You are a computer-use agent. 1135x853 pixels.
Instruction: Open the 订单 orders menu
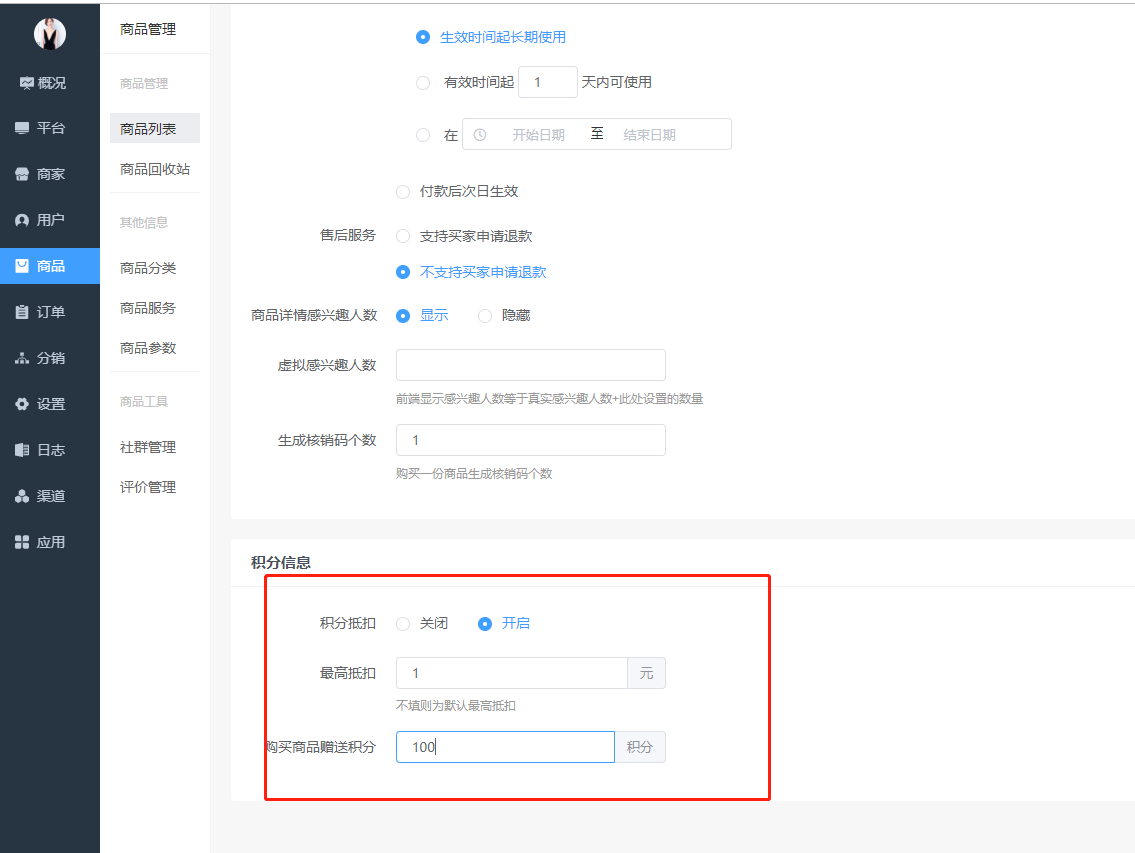(x=50, y=312)
